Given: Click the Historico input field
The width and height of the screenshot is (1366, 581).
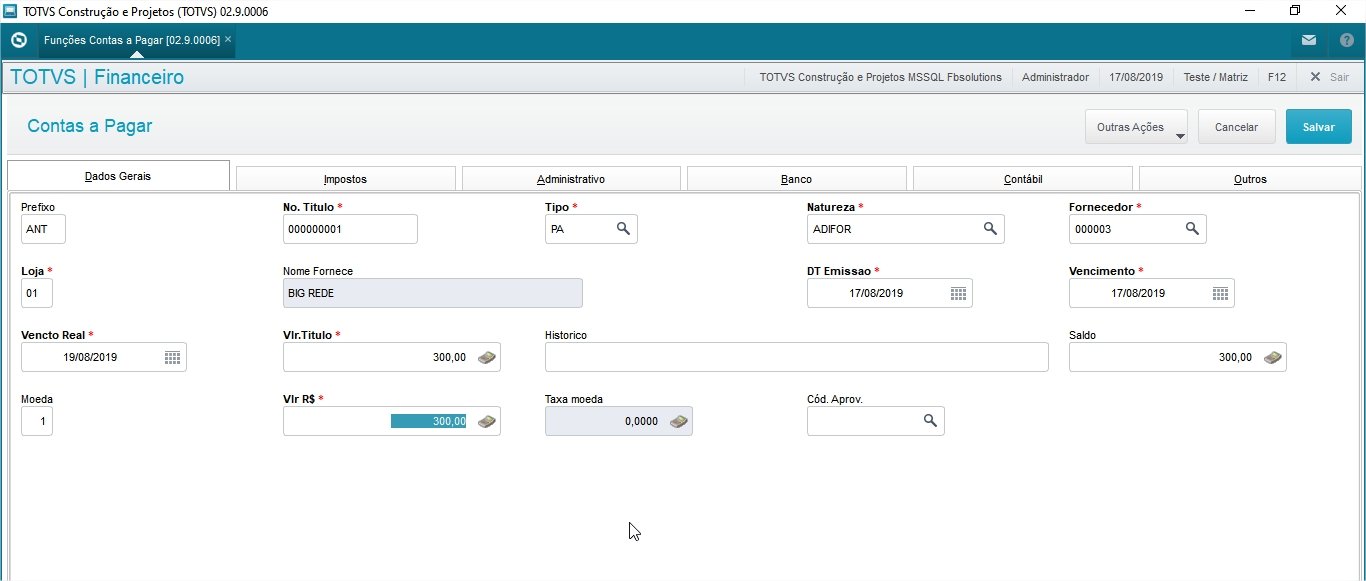Looking at the screenshot, I should coord(797,357).
